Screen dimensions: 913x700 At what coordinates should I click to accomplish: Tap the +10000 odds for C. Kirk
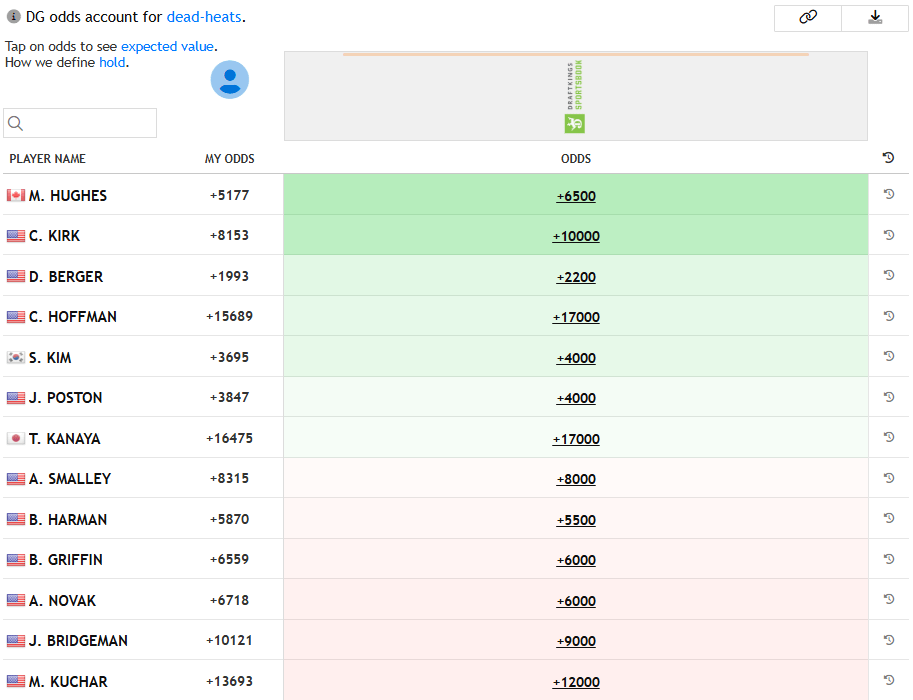click(576, 237)
